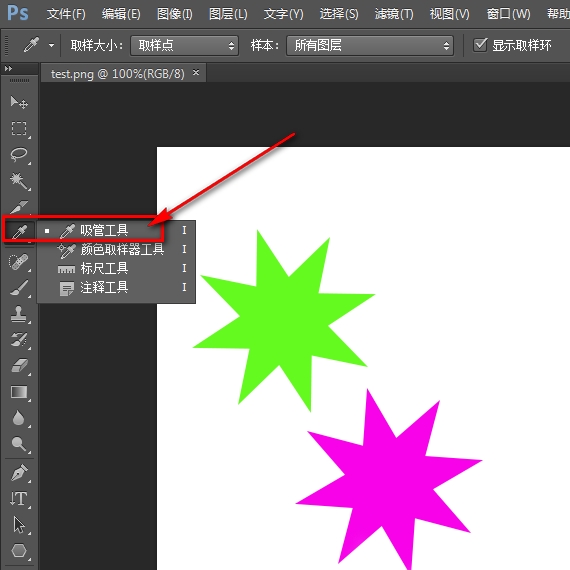This screenshot has width=570, height=570.
Task: Select the Vertical Type tool
Action: (19, 499)
